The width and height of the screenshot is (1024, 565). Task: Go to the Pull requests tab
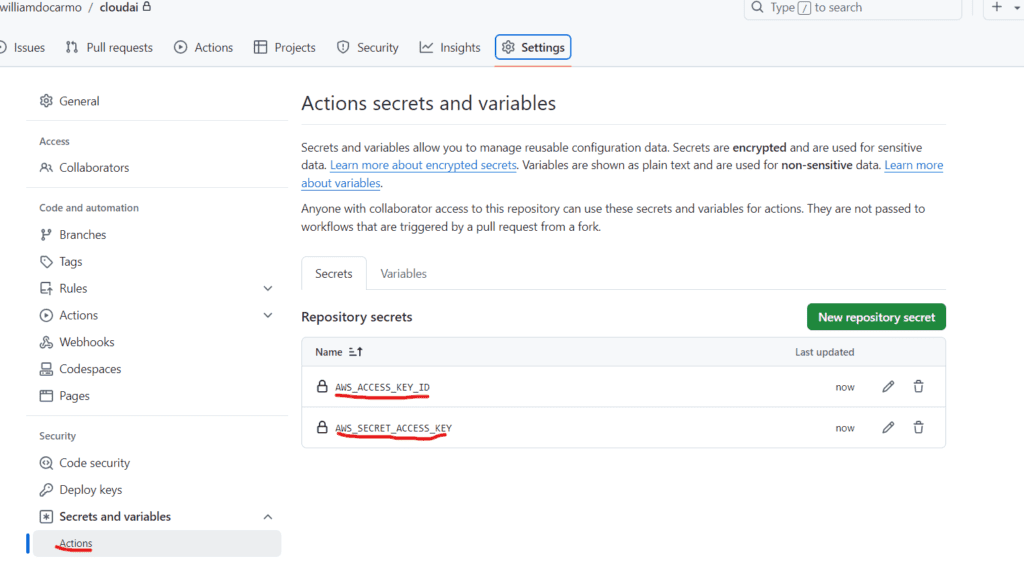(x=110, y=47)
